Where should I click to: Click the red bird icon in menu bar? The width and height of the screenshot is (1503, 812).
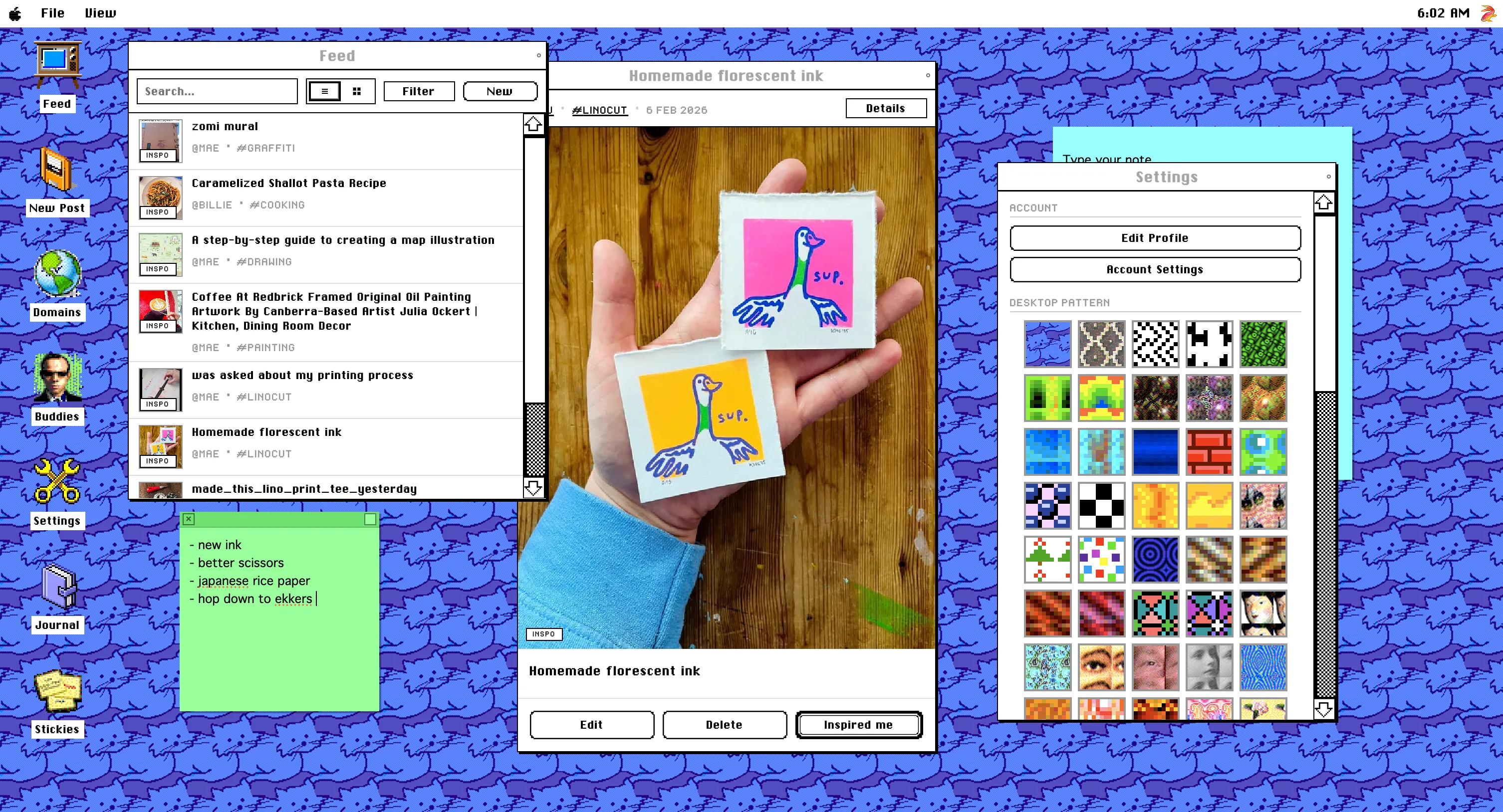point(1489,13)
